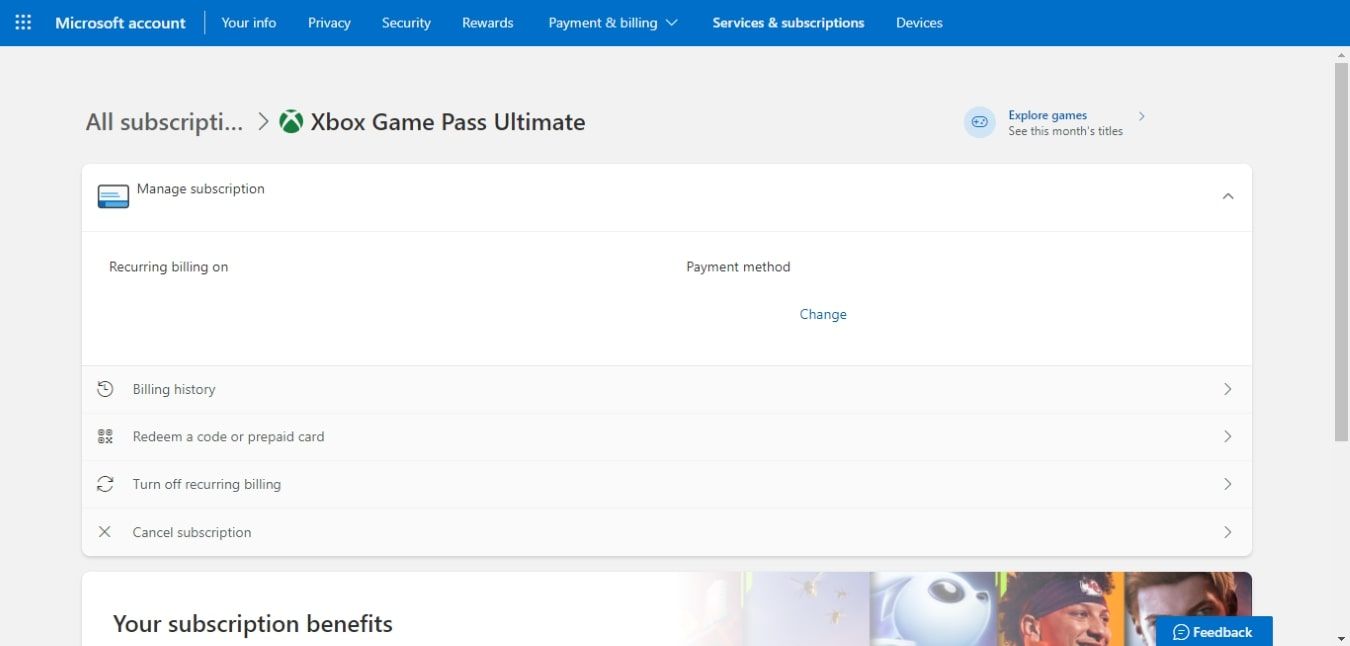The image size is (1350, 646).
Task: Click the Manage subscription heading text
Action: 201,188
